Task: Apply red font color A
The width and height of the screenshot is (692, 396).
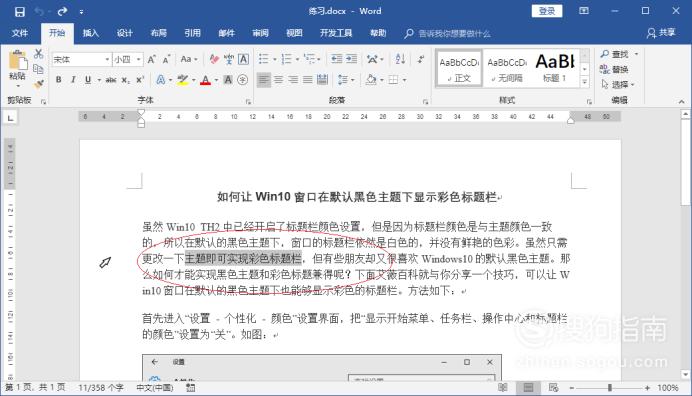Action: pyautogui.click(x=205, y=80)
